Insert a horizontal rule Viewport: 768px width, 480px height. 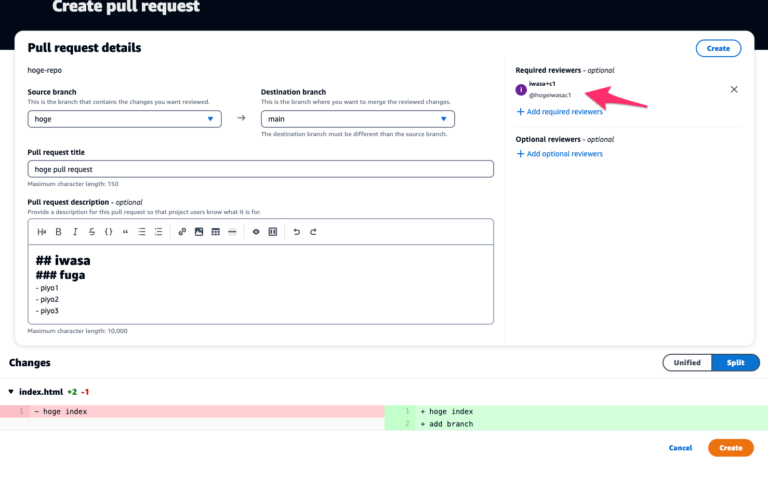pyautogui.click(x=232, y=232)
